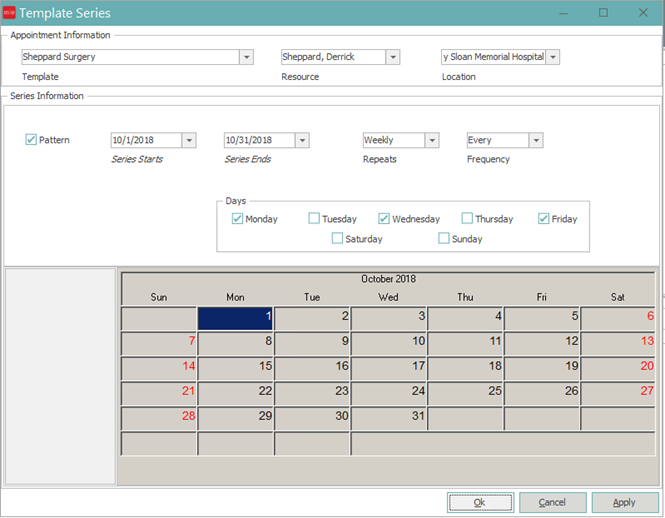Toggle the Pattern checkbox

[x=31, y=140]
